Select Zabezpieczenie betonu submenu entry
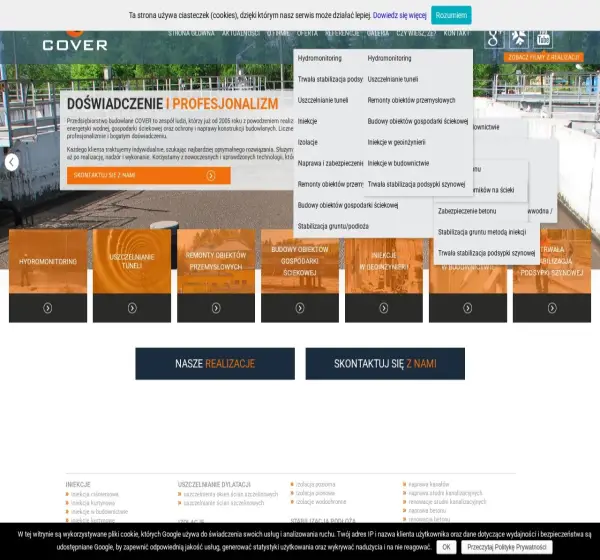Screen dimensions: 600x560 pyautogui.click(x=467, y=211)
